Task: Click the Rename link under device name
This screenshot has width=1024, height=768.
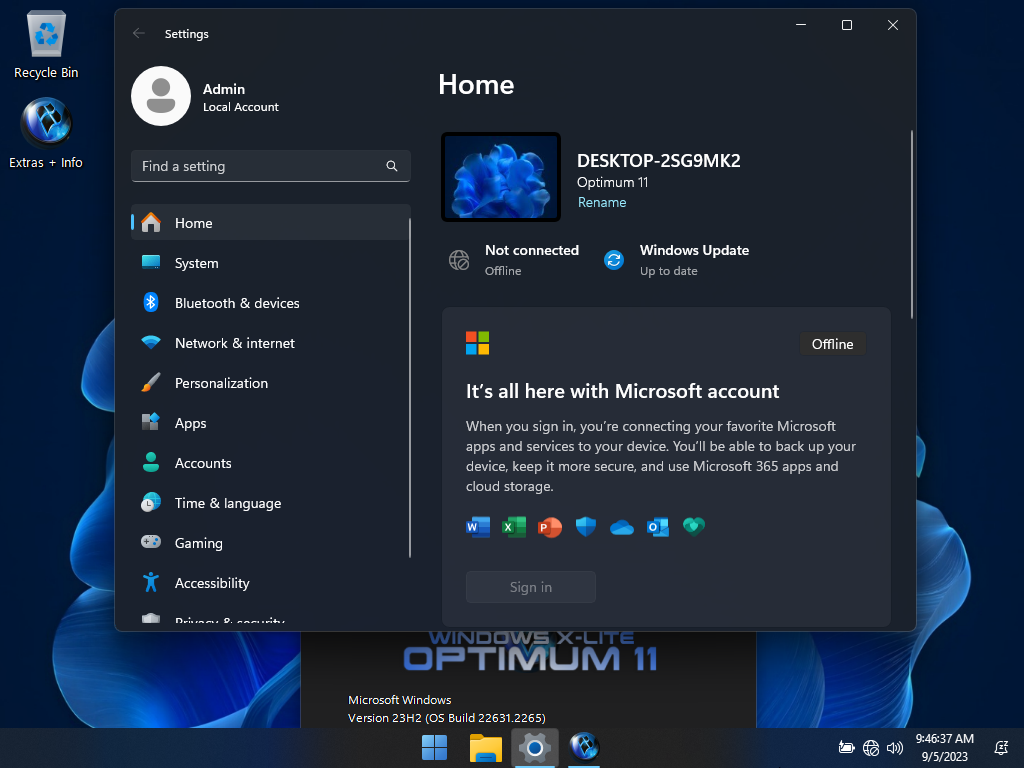Action: [x=602, y=202]
